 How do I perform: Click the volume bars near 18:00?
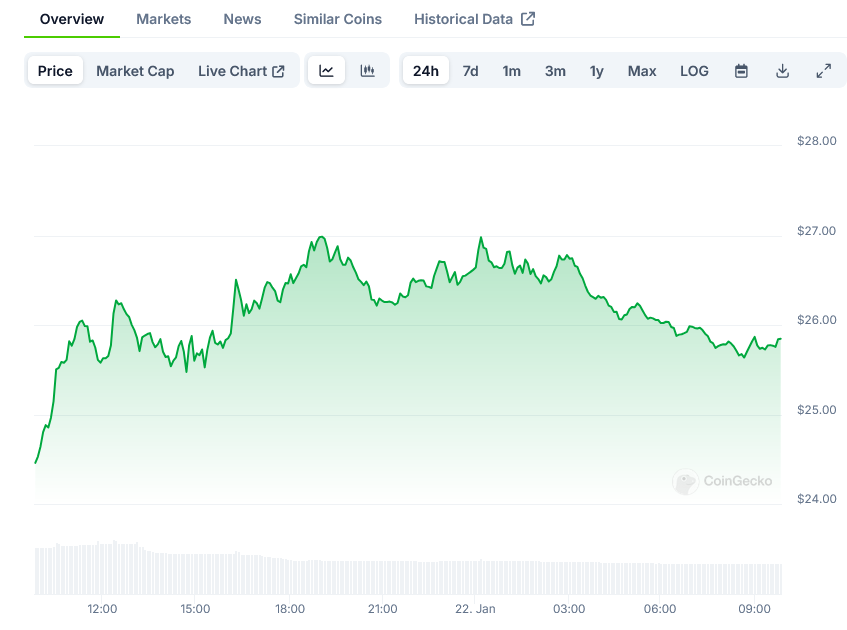[x=290, y=577]
